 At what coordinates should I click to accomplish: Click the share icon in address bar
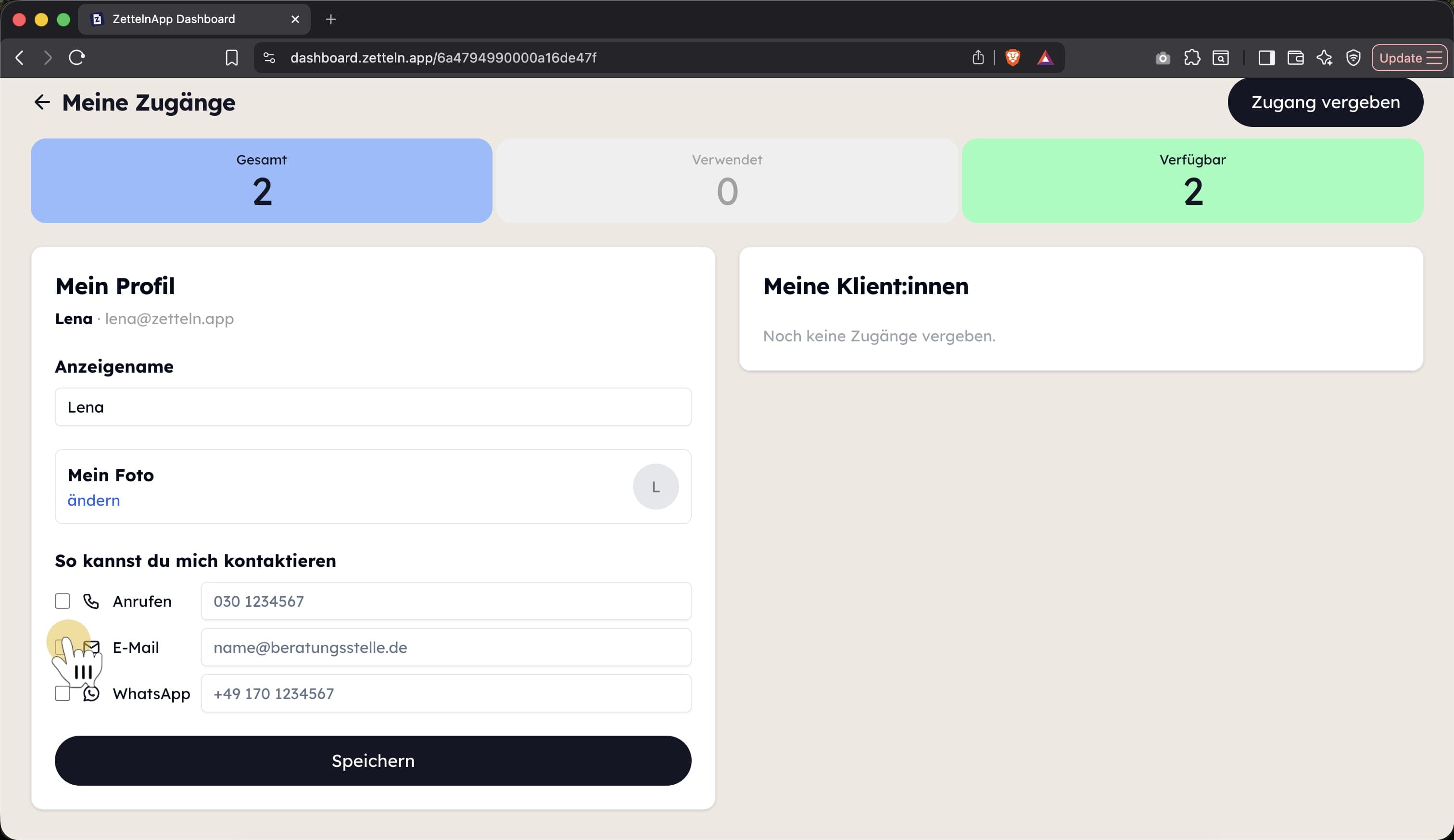pos(978,57)
